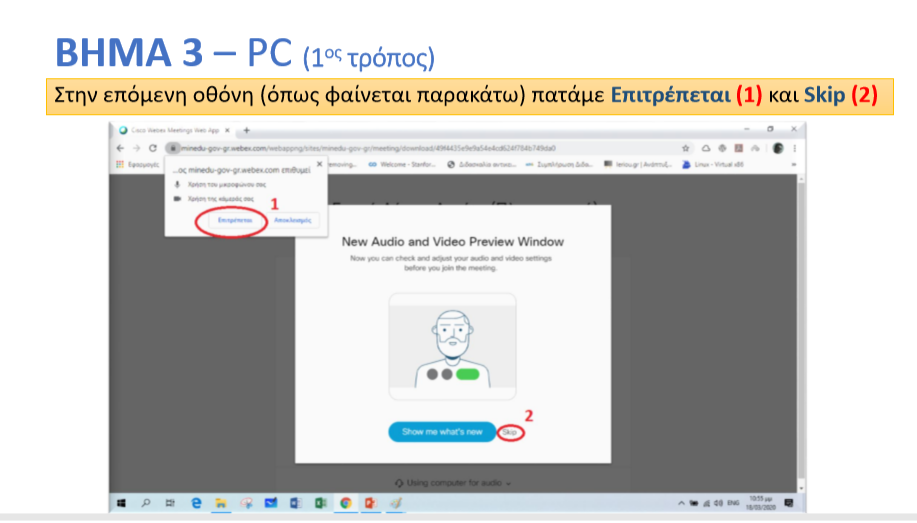Open the leriou.gr bookmark
This screenshot has width=917, height=523.
[x=637, y=164]
